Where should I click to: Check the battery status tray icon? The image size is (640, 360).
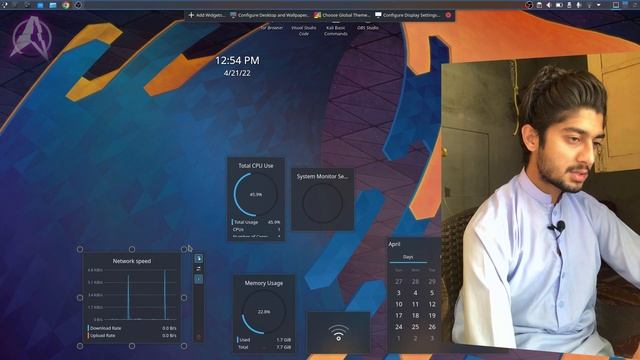pyautogui.click(x=559, y=5)
